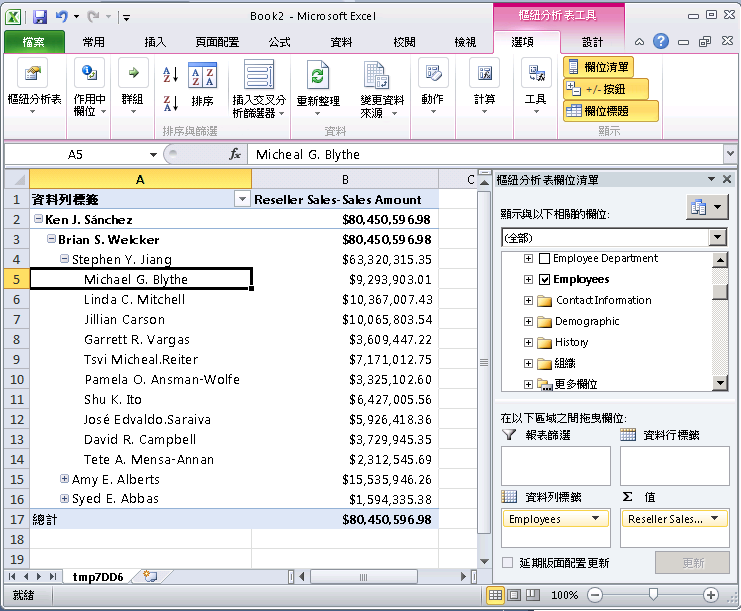This screenshot has width=741, height=611.
Task: Switch to Normal view icon in status bar
Action: 495,595
